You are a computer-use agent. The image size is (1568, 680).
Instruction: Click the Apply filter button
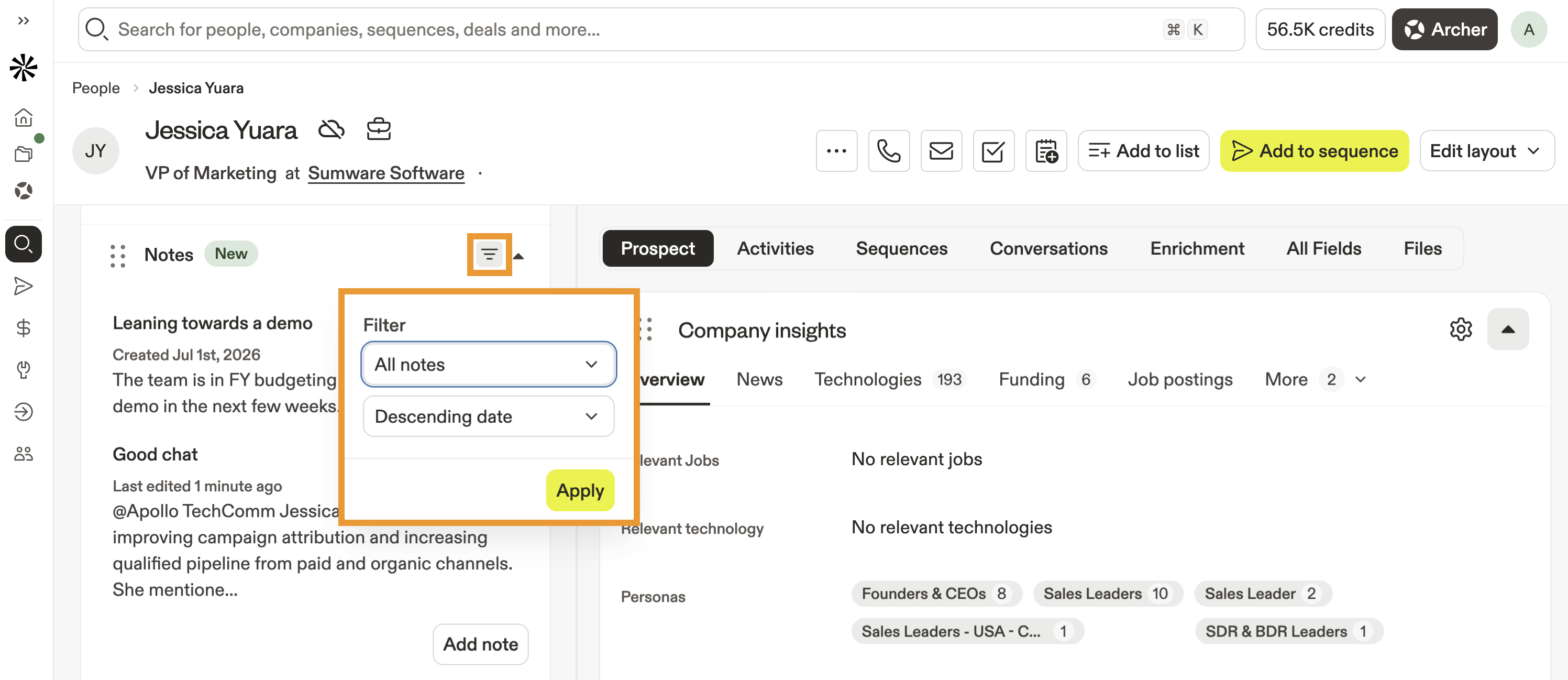coord(579,490)
